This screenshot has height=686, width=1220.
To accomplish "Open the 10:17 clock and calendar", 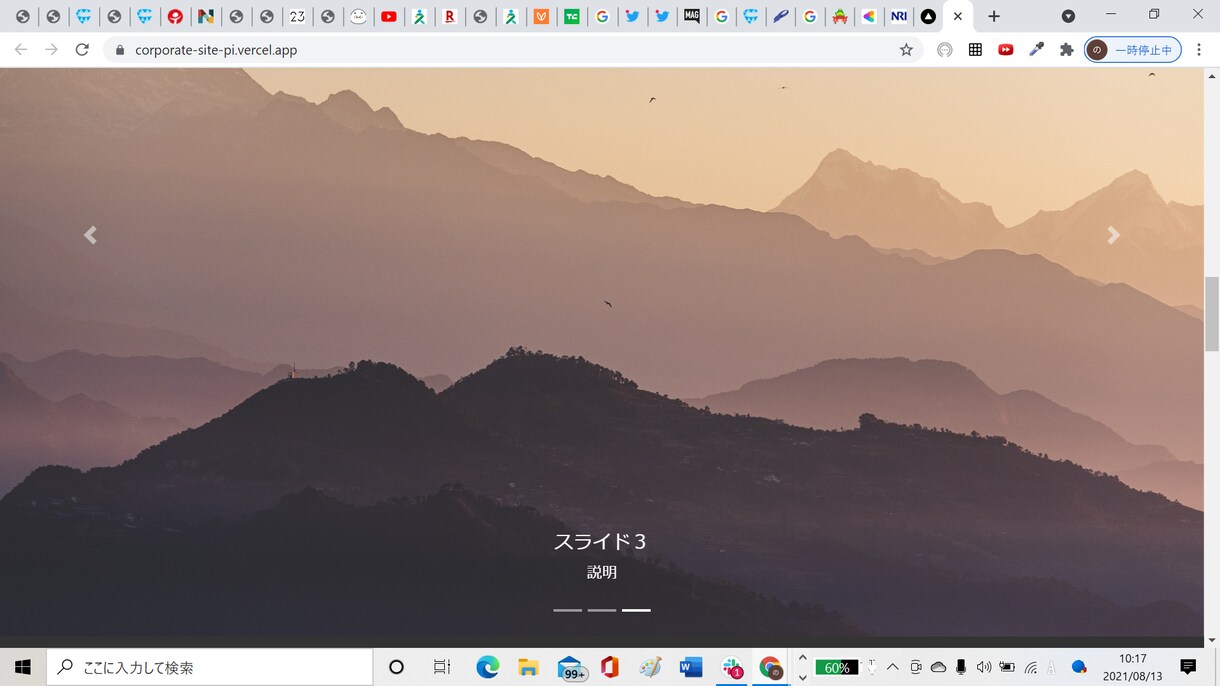I will point(1132,667).
